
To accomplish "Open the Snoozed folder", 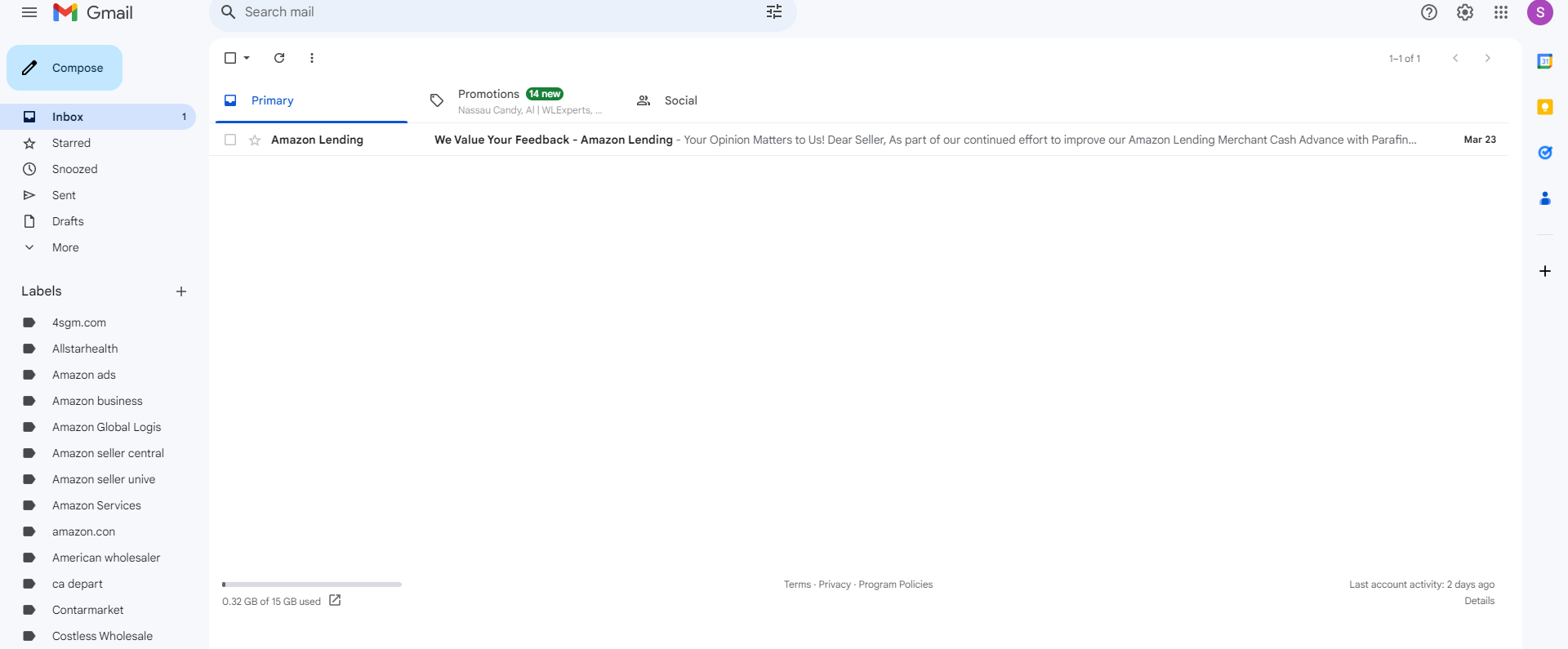I will pyautogui.click(x=98, y=169).
